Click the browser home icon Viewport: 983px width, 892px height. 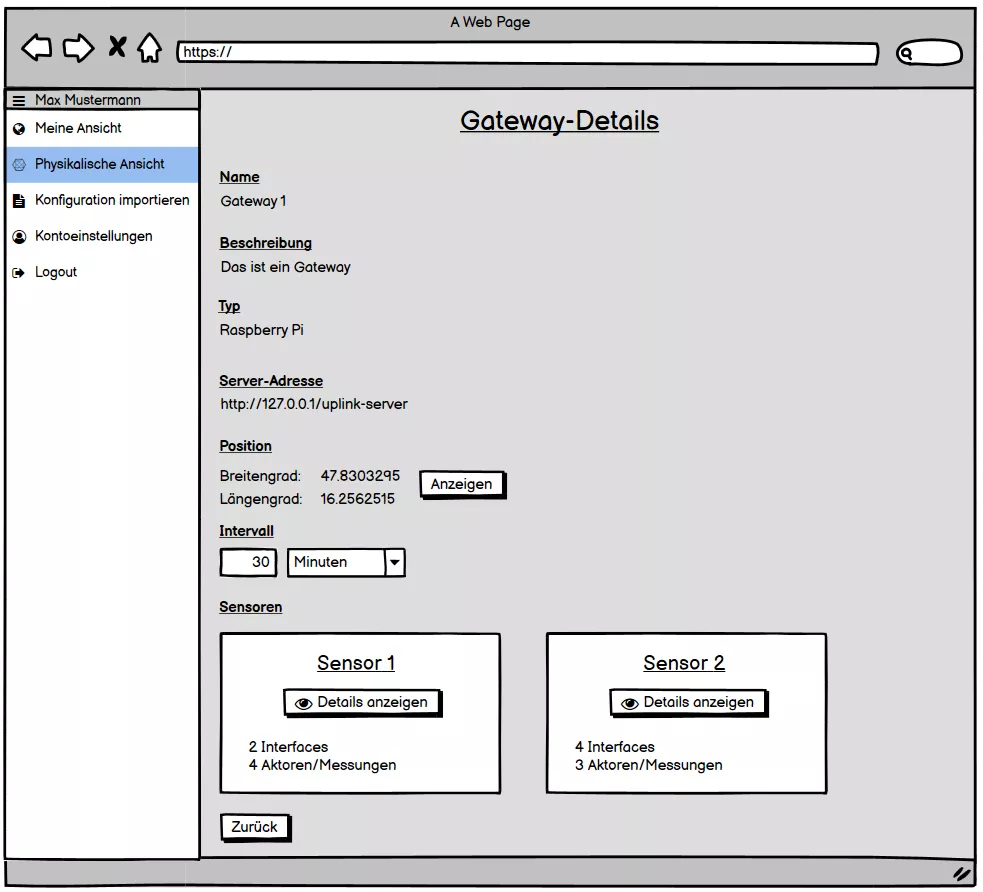[148, 48]
